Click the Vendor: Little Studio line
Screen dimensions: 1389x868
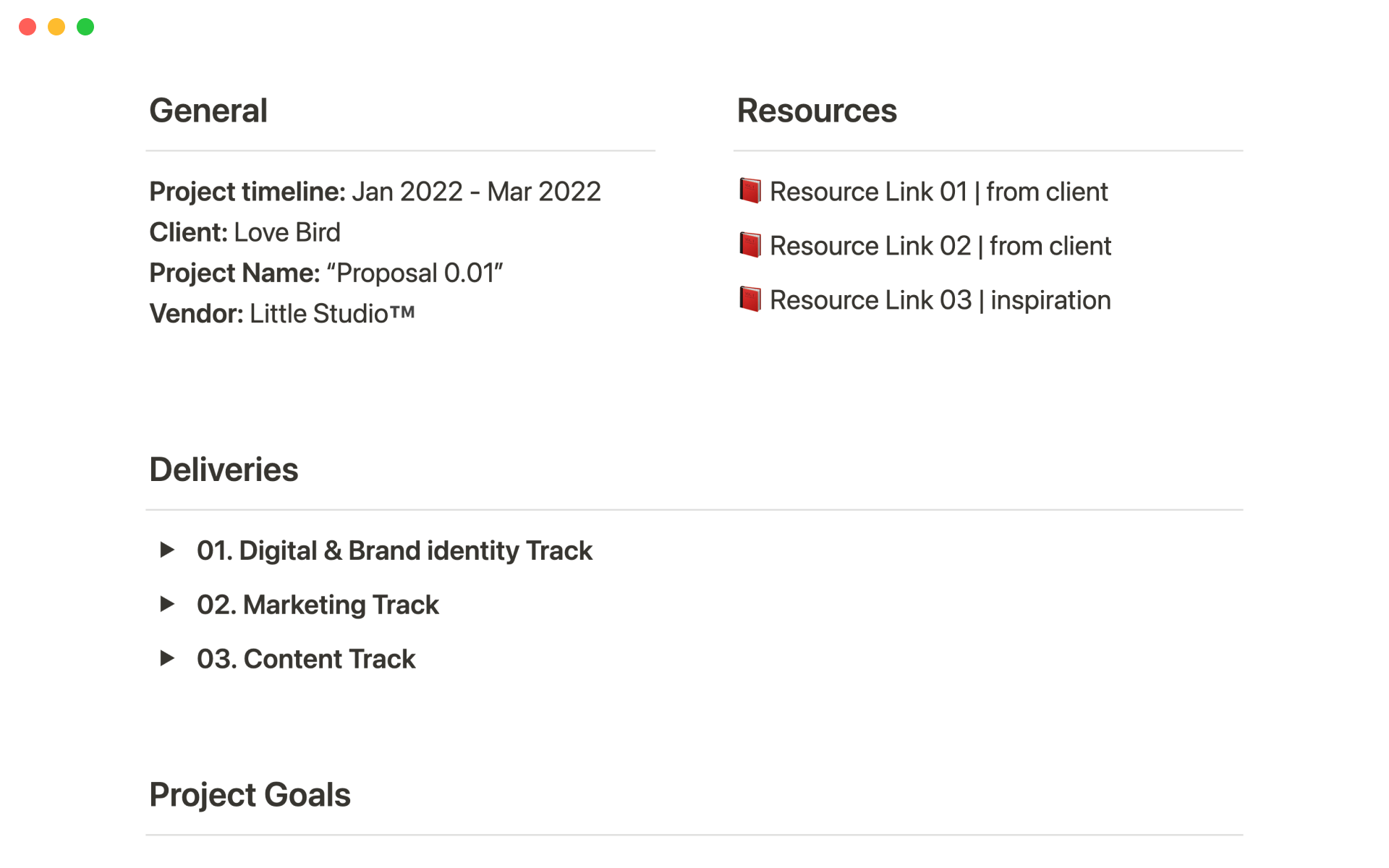(x=282, y=313)
